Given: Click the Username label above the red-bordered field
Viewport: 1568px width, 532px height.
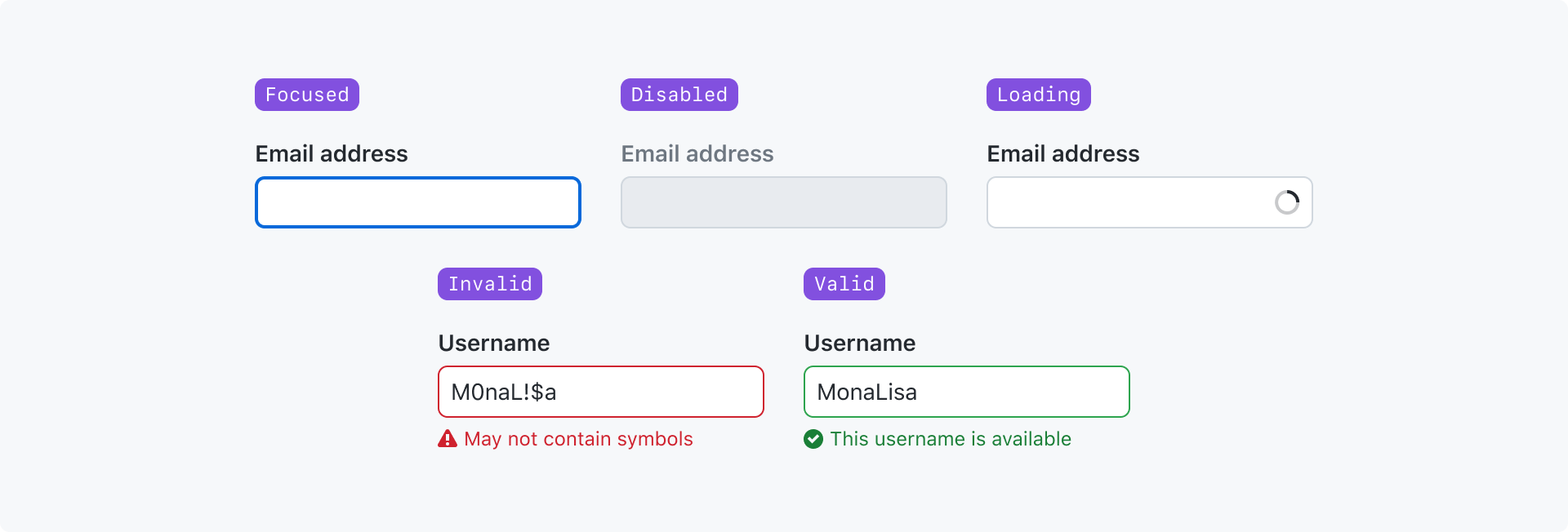Looking at the screenshot, I should pos(494,343).
